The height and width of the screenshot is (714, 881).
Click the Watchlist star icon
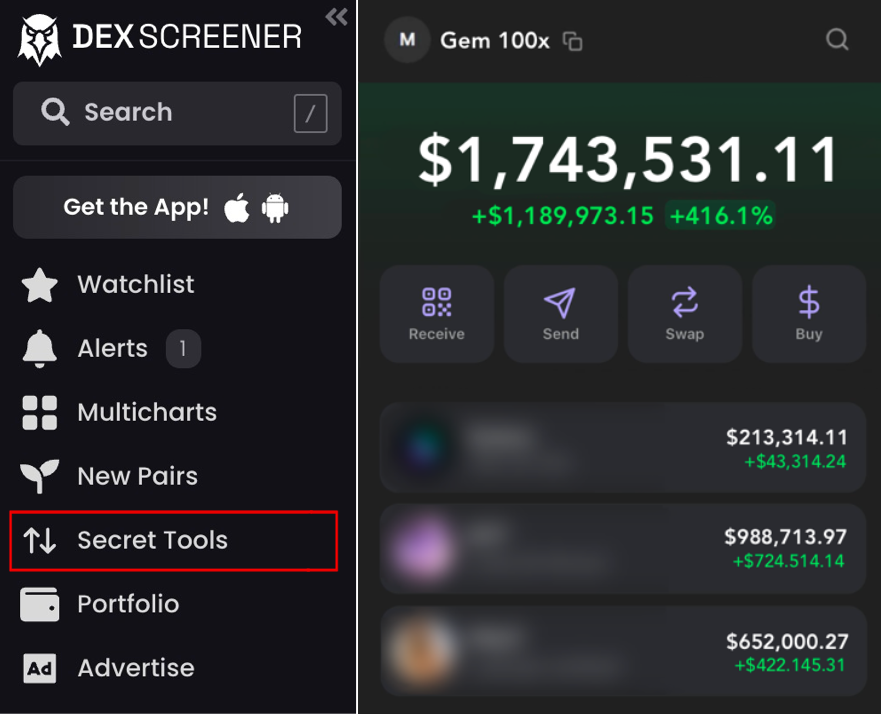click(39, 285)
